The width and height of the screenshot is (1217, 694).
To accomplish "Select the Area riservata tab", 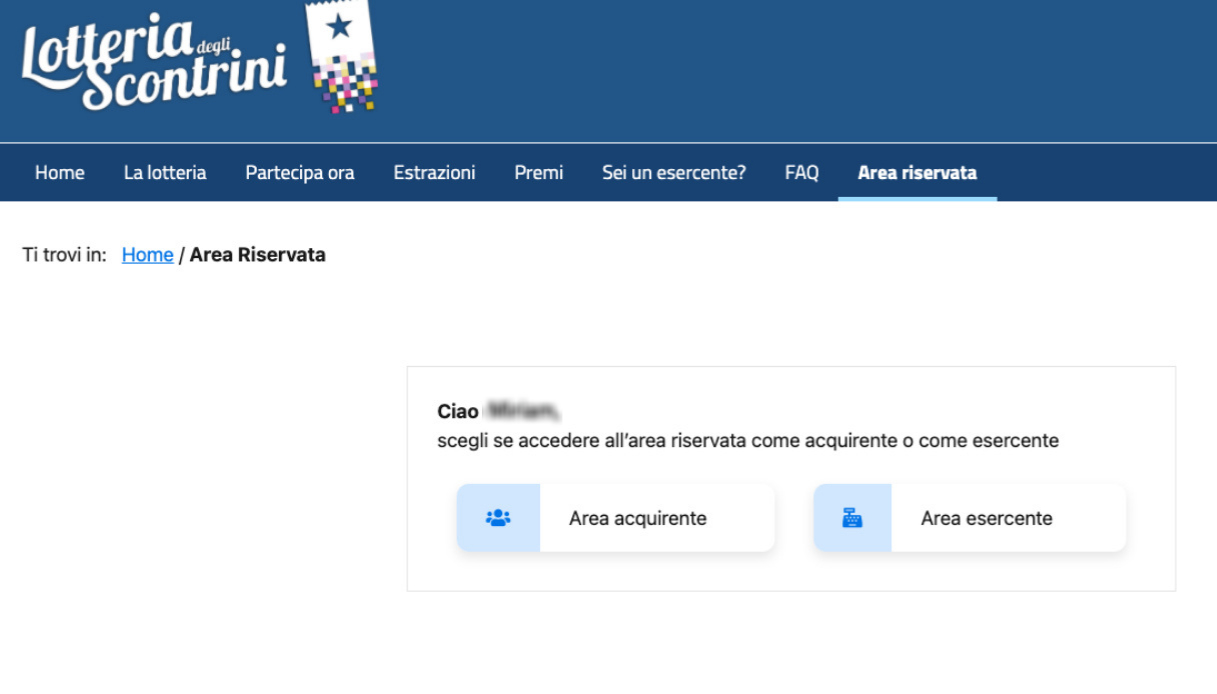I will [917, 173].
